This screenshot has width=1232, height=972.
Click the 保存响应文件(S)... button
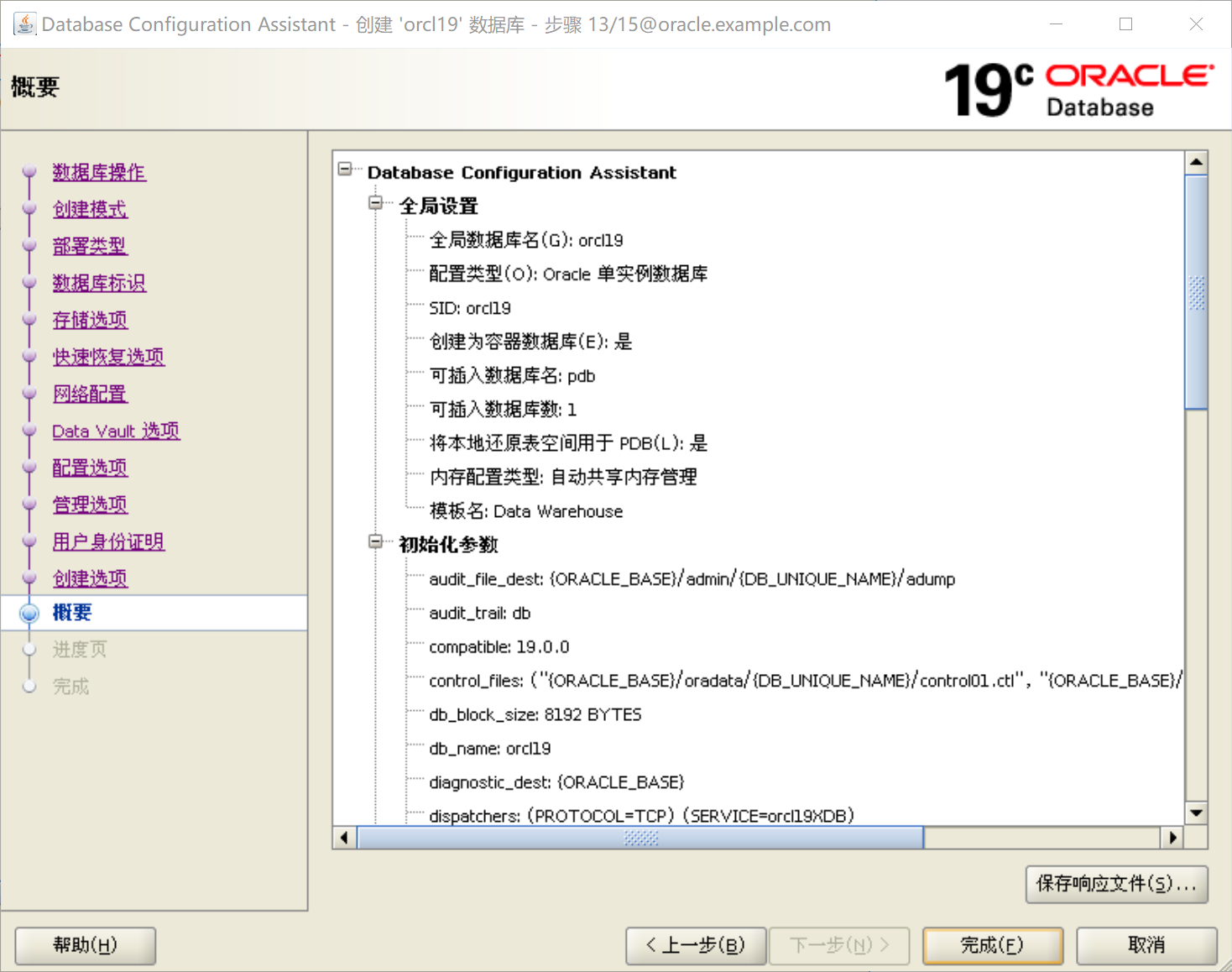click(1116, 884)
